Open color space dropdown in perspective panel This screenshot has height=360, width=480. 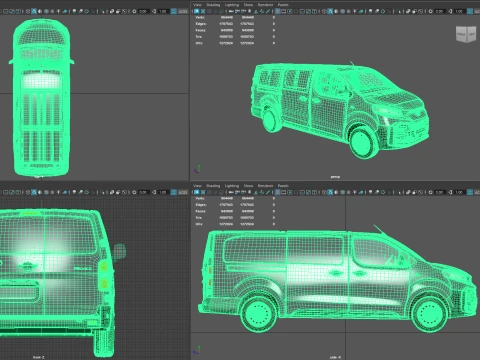click(x=477, y=11)
